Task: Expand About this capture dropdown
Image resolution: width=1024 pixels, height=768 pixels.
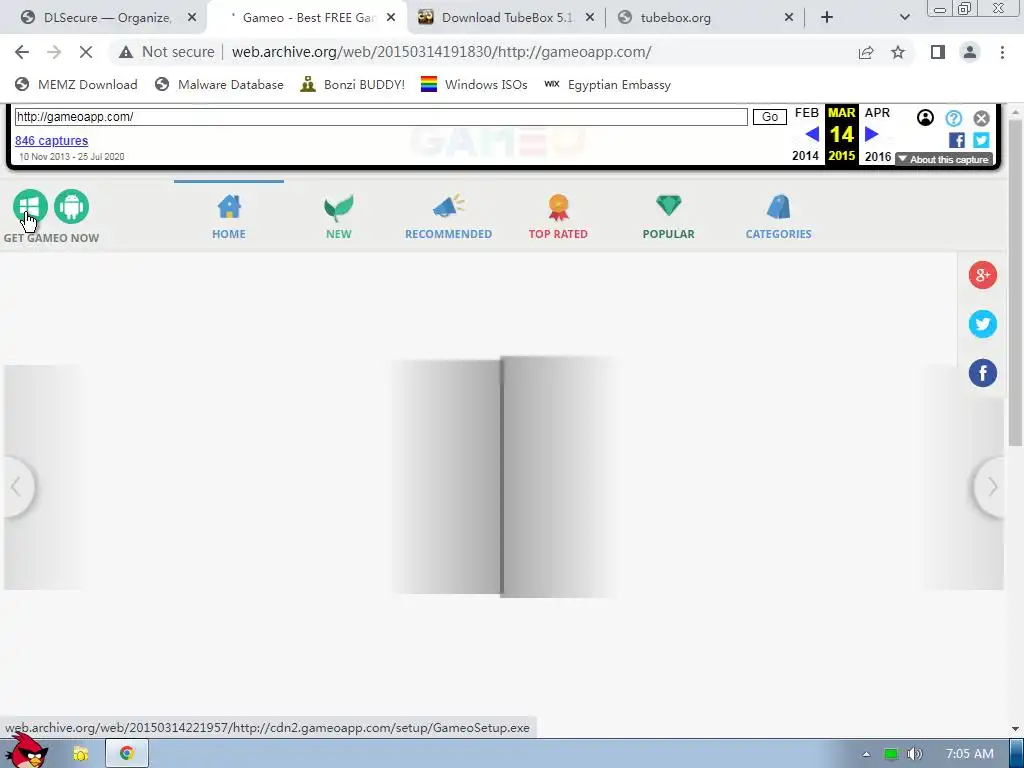Action: tap(944, 159)
